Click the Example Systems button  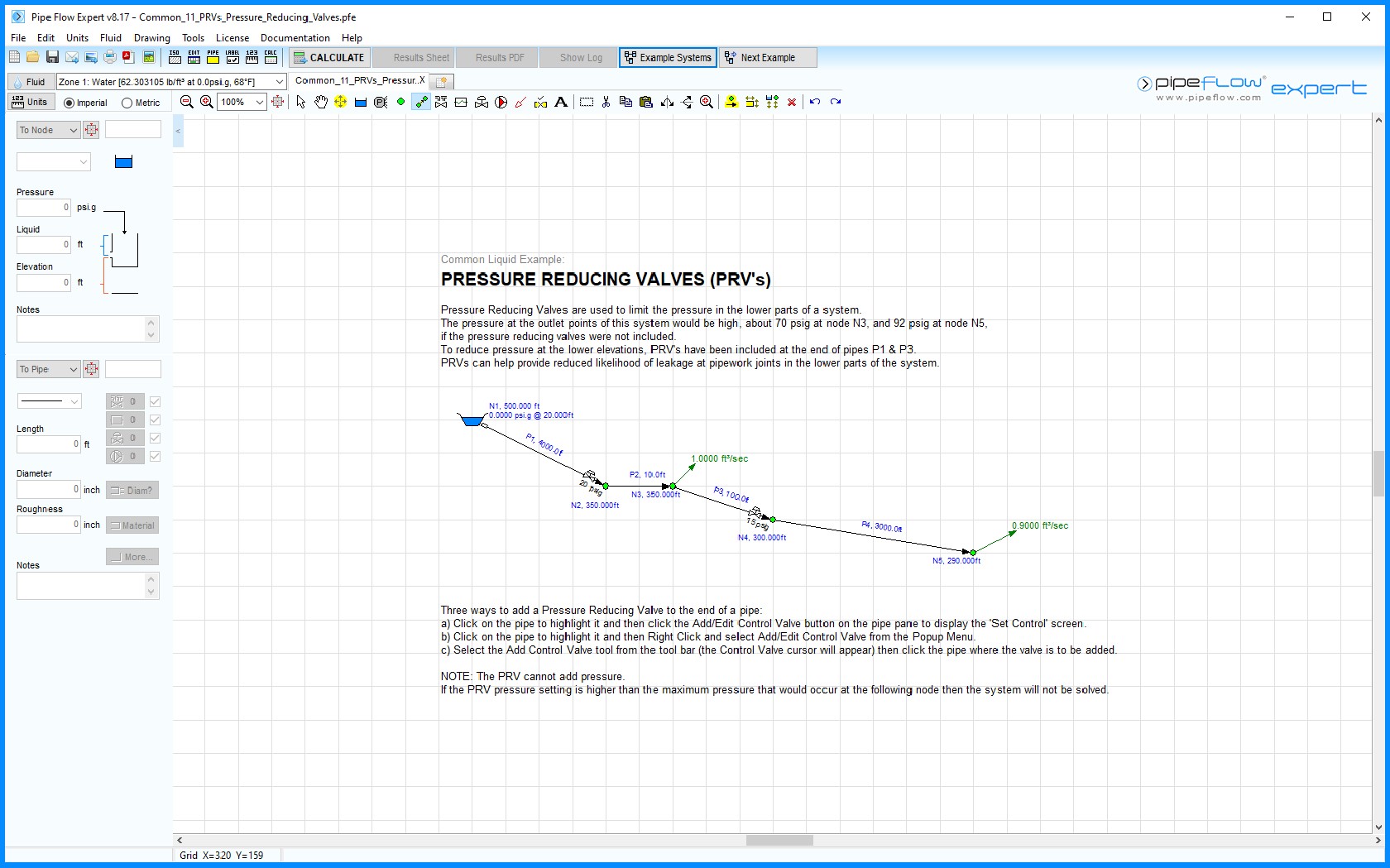click(x=668, y=57)
